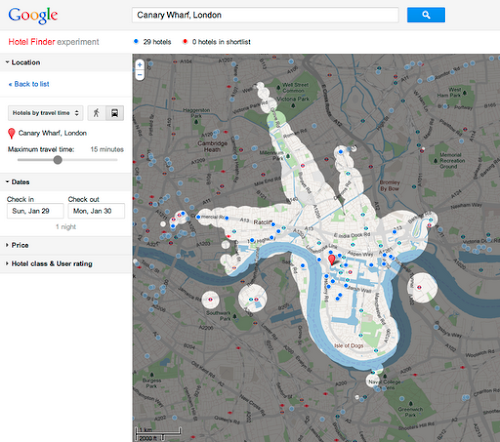This screenshot has height=442, width=500.
Task: Open the Check out date field
Action: [96, 211]
